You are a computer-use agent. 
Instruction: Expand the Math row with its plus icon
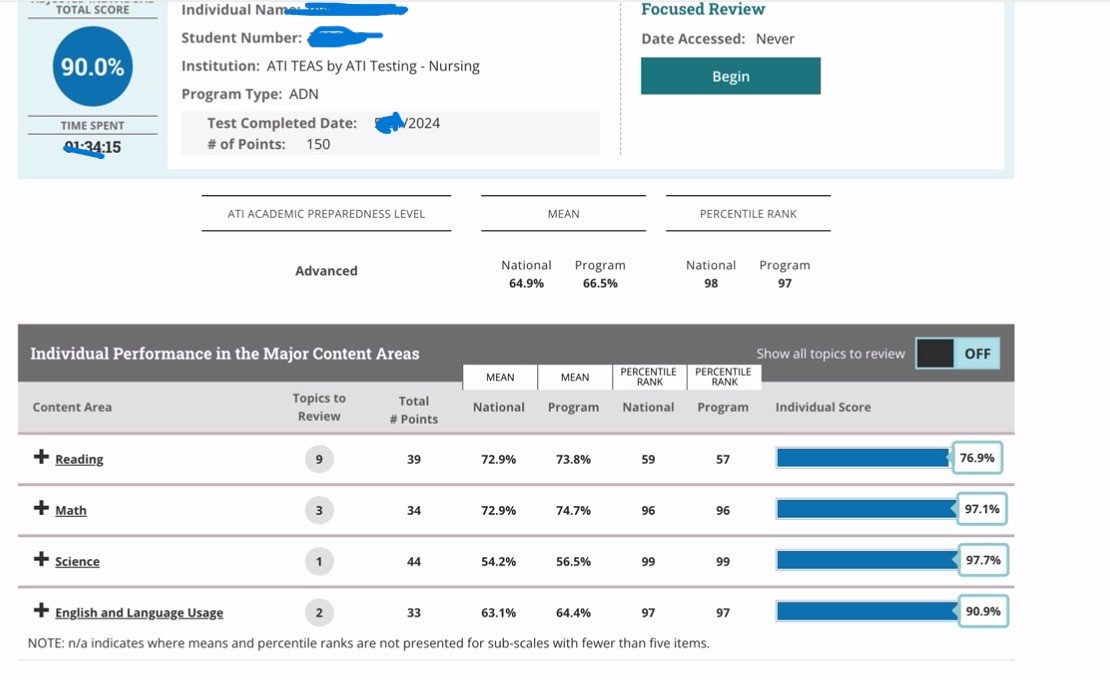click(x=41, y=508)
